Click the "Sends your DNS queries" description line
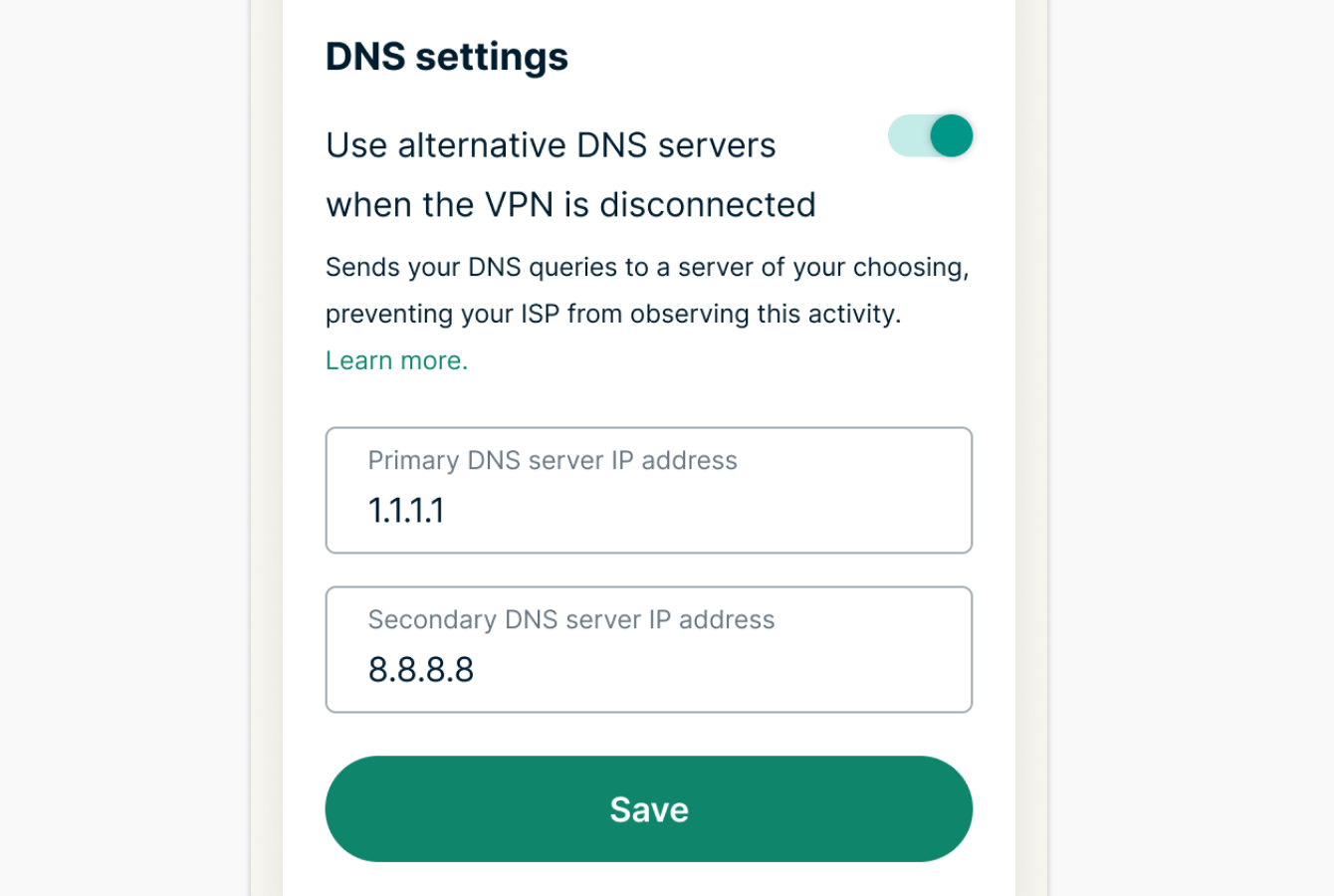 [x=647, y=268]
